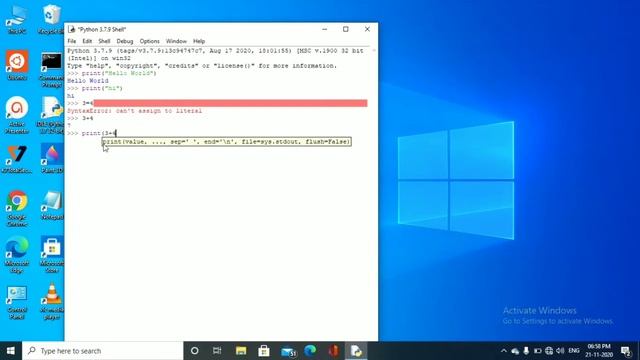
Task: Open the Edit menu in Python Shell
Action: (87, 41)
